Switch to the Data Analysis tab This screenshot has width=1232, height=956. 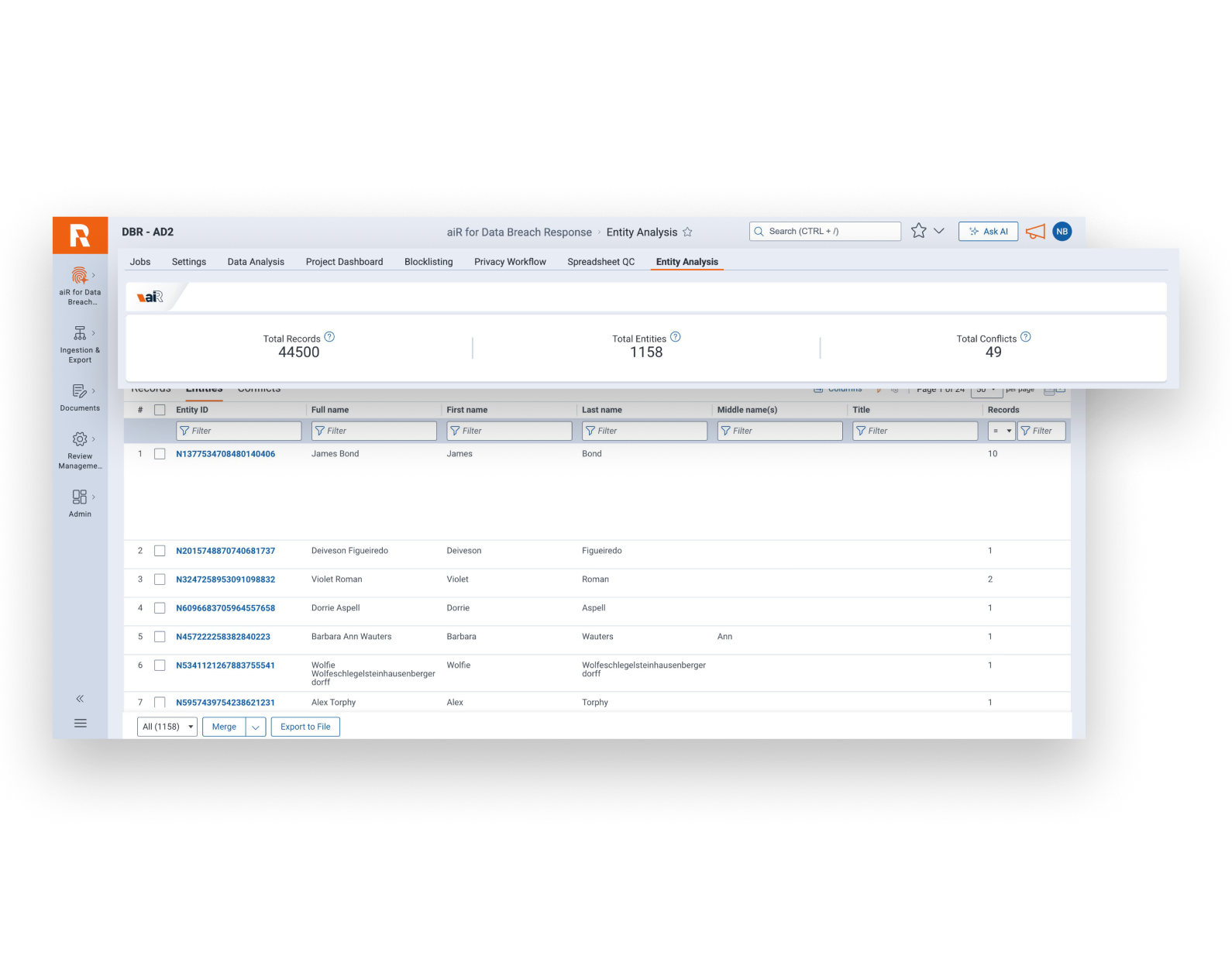(256, 262)
